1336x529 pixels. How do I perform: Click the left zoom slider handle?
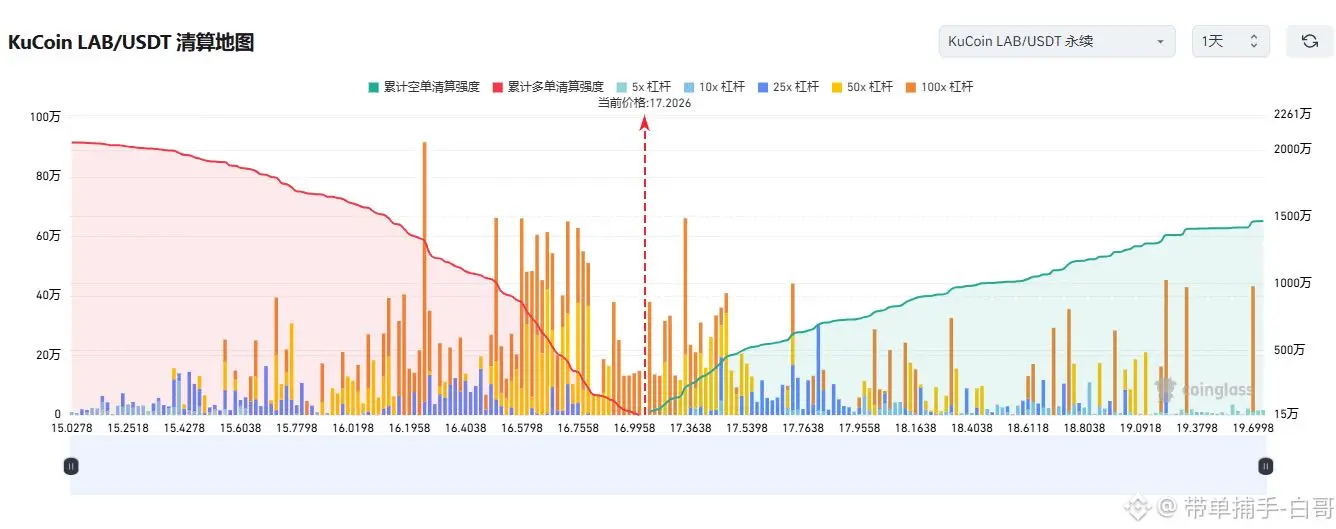point(71,465)
